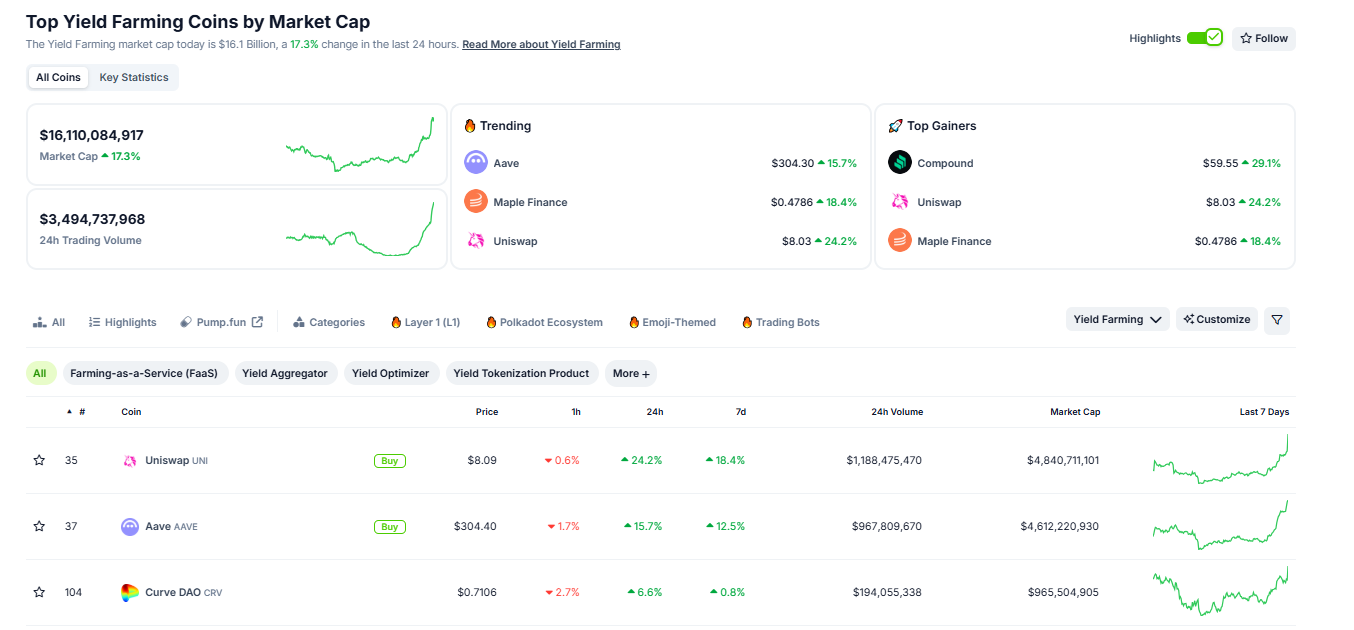The width and height of the screenshot is (1354, 630).
Task: Open the Yield Farming category dropdown
Action: coord(1117,320)
